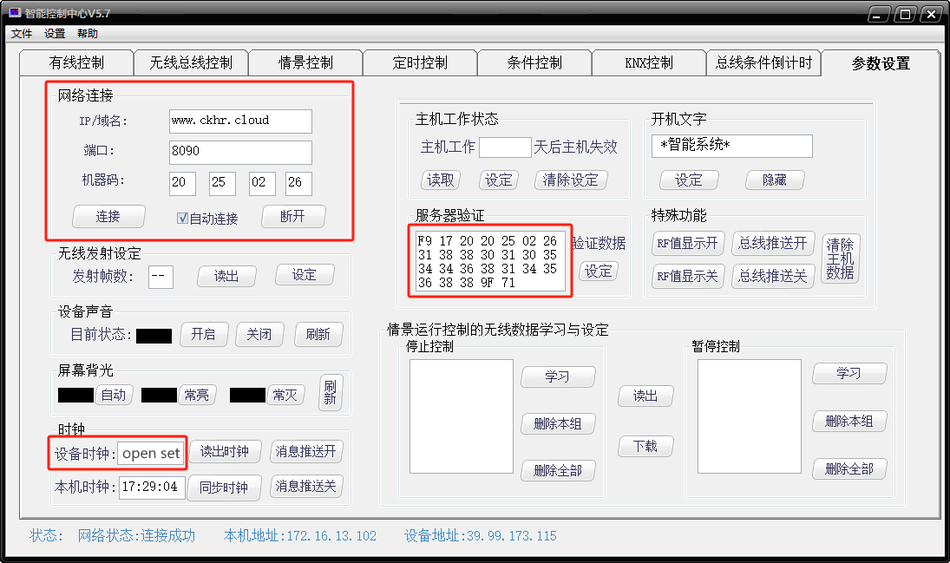Click 设定 in 无线发射设定
The image size is (950, 563).
pyautogui.click(x=304, y=275)
